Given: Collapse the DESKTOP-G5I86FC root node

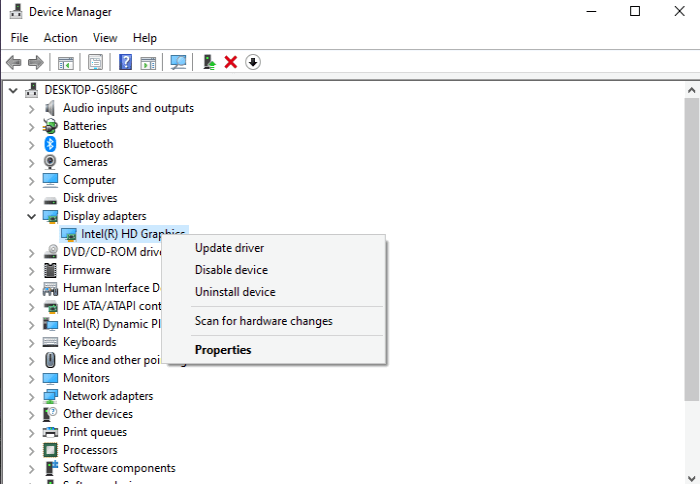Looking at the screenshot, I should 13,91.
